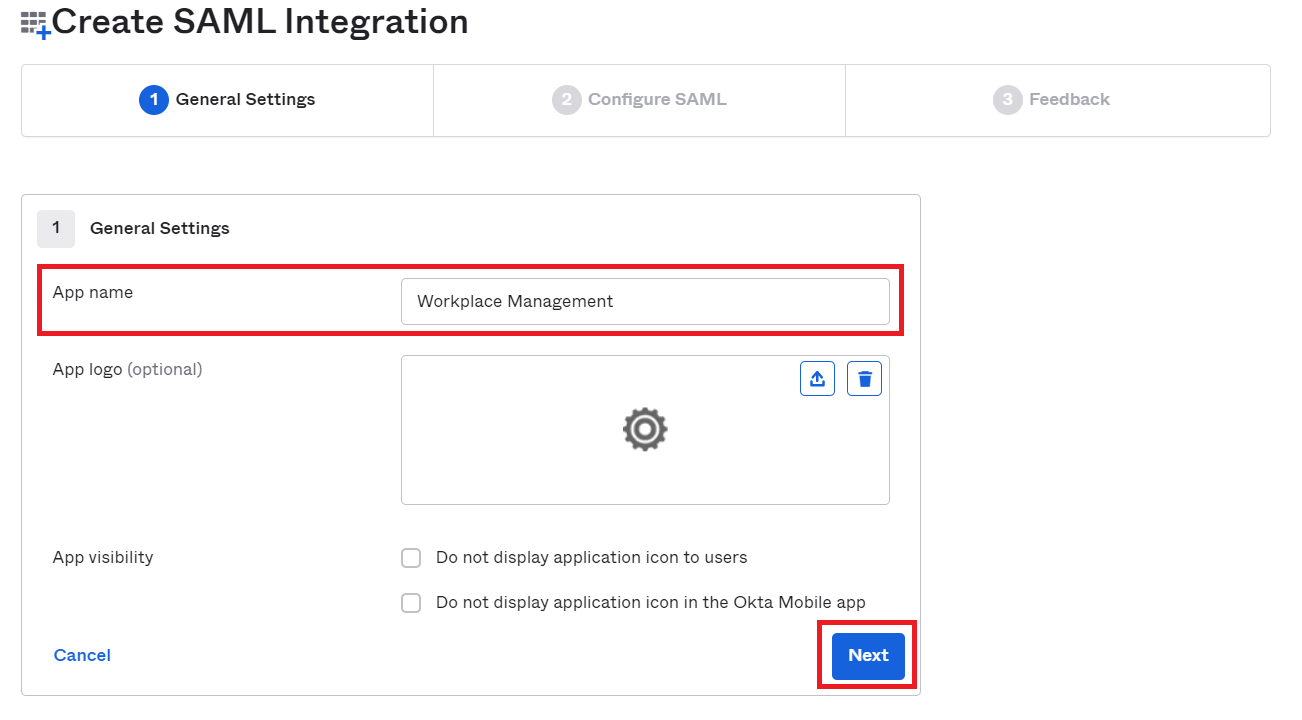Click the General Settings section number badge
1302x720 pixels.
point(56,229)
